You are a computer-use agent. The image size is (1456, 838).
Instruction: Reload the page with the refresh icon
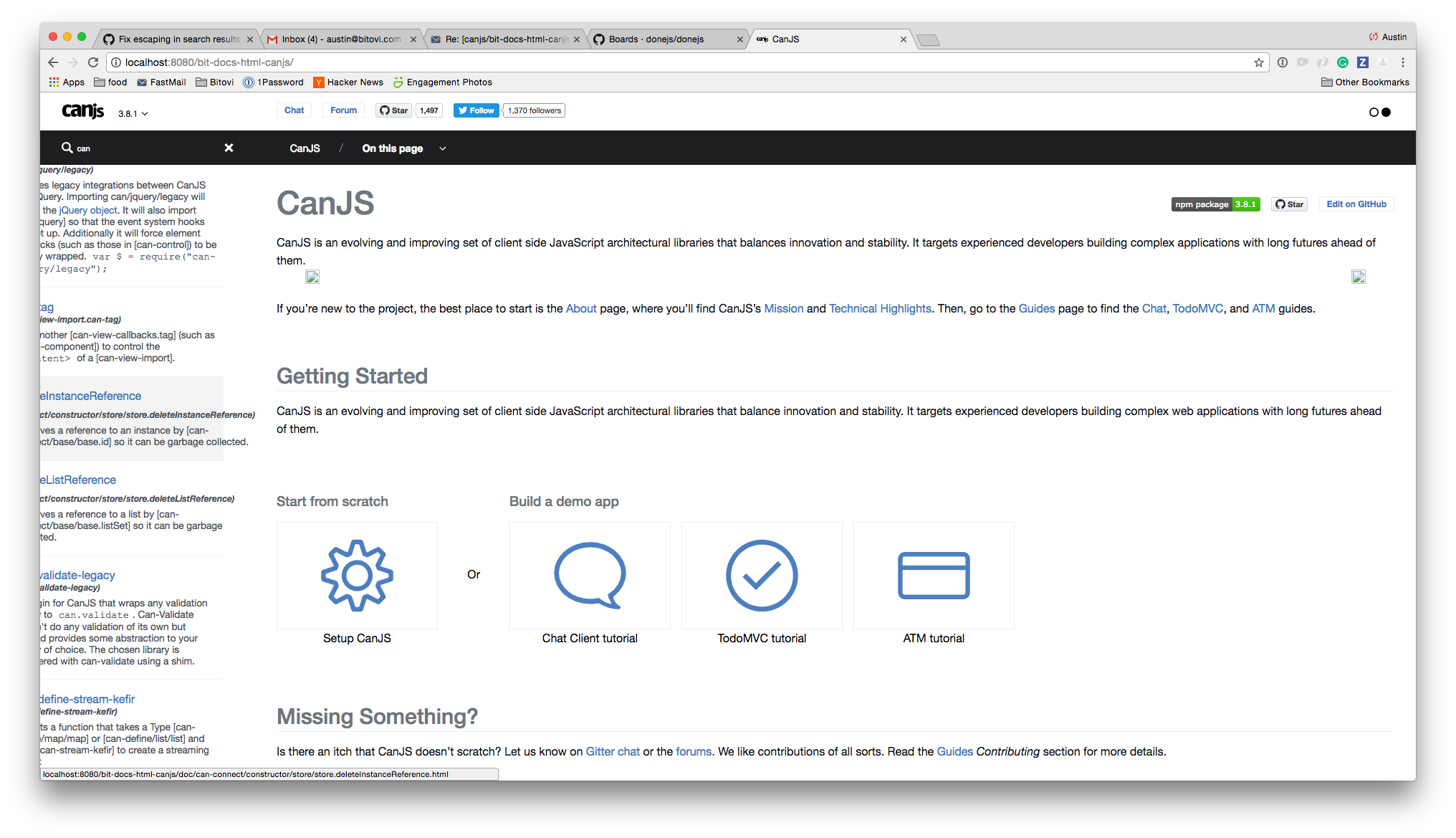pos(93,62)
